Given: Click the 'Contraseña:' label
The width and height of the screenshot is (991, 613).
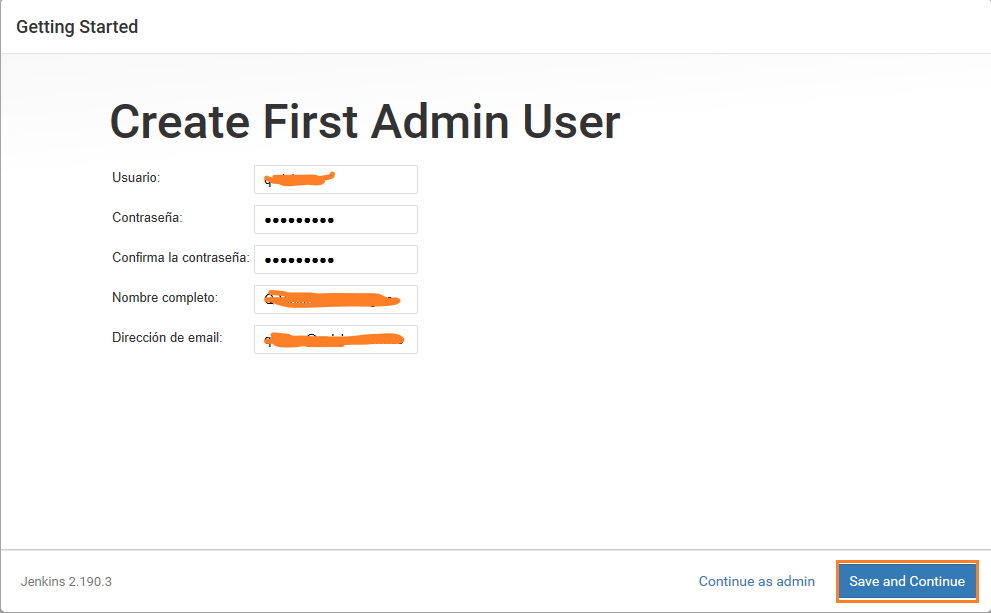Looking at the screenshot, I should coord(147,218).
